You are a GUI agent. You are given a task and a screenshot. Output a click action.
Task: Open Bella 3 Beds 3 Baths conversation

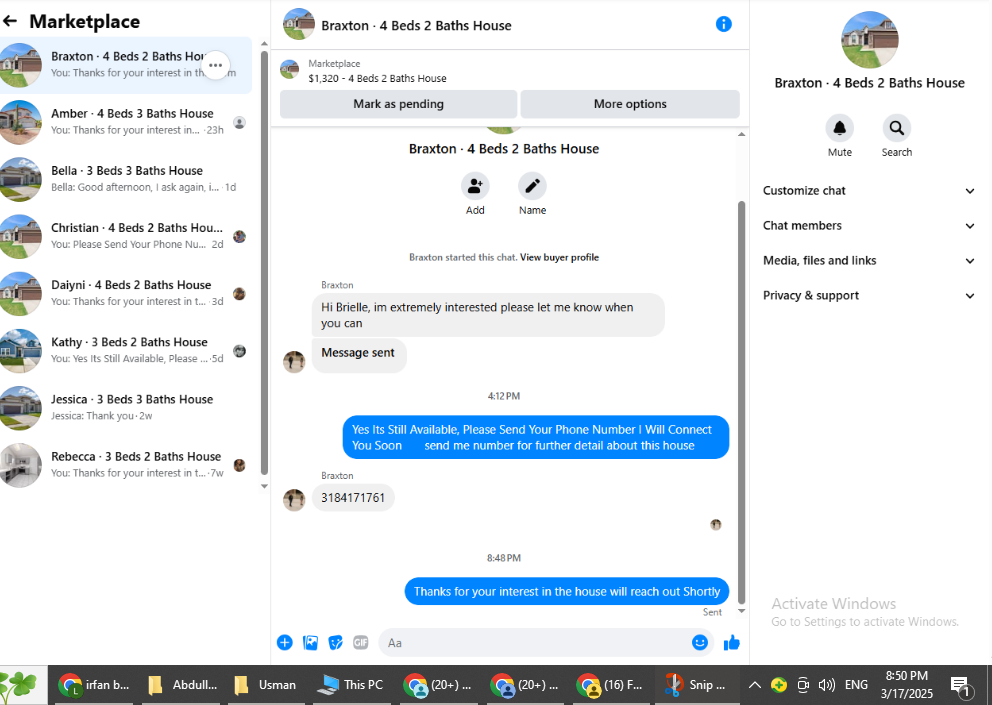[126, 179]
